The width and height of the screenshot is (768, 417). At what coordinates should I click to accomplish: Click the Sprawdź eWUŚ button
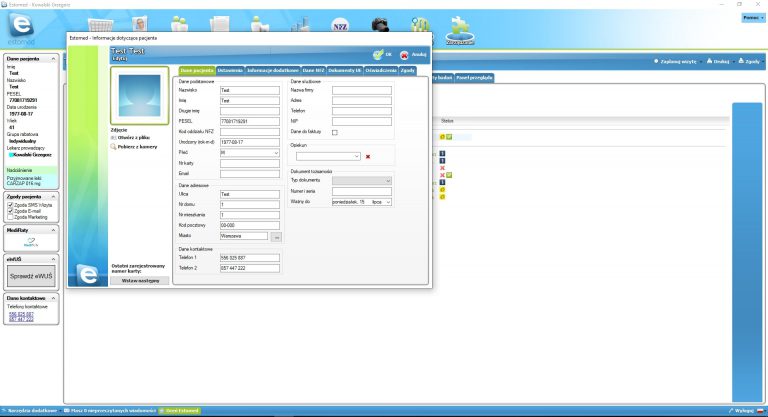point(31,275)
